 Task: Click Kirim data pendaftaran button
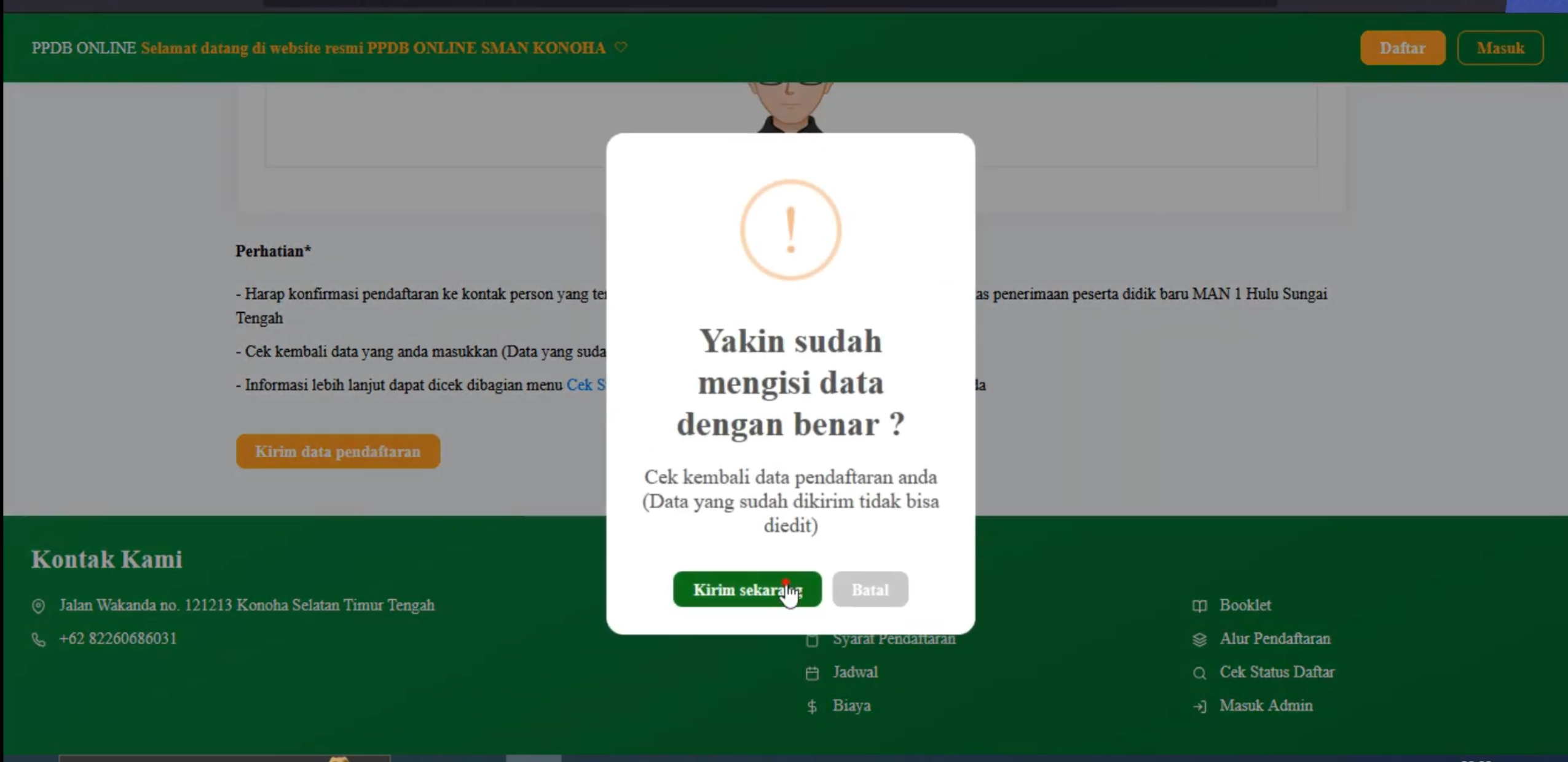click(337, 452)
